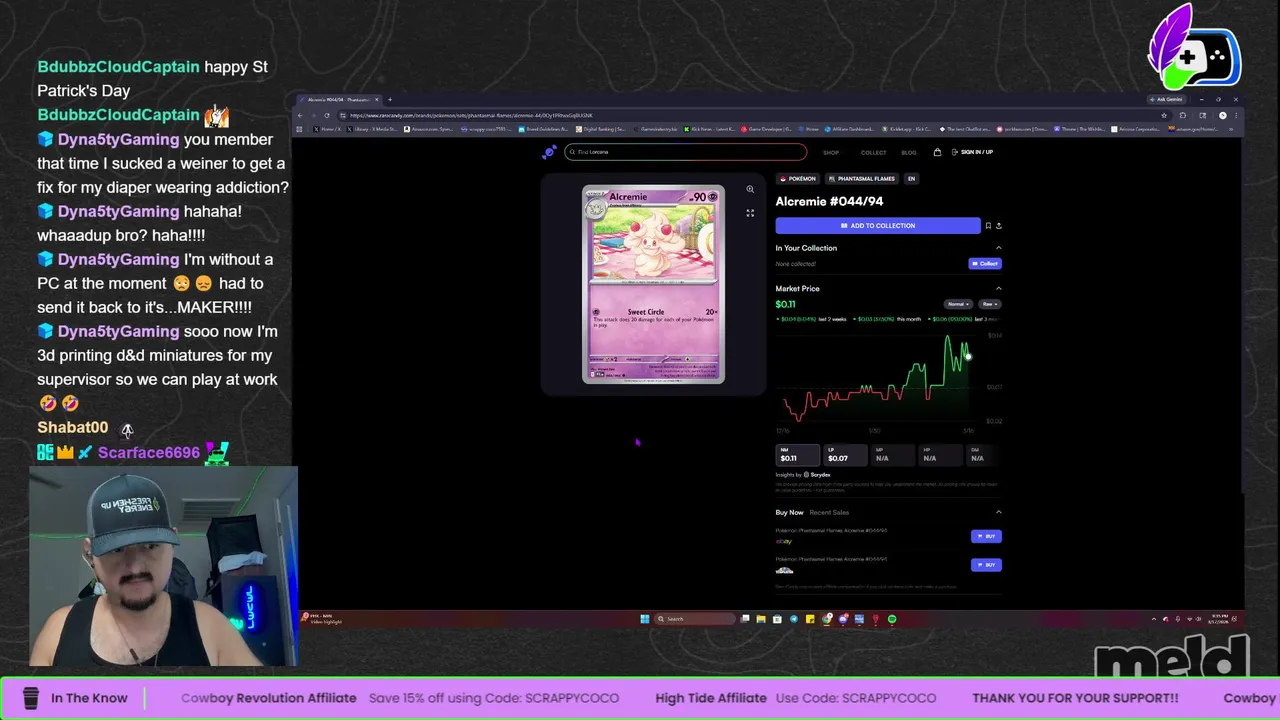The width and height of the screenshot is (1280, 720).
Task: Click the browser reload icon
Action: [x=326, y=115]
